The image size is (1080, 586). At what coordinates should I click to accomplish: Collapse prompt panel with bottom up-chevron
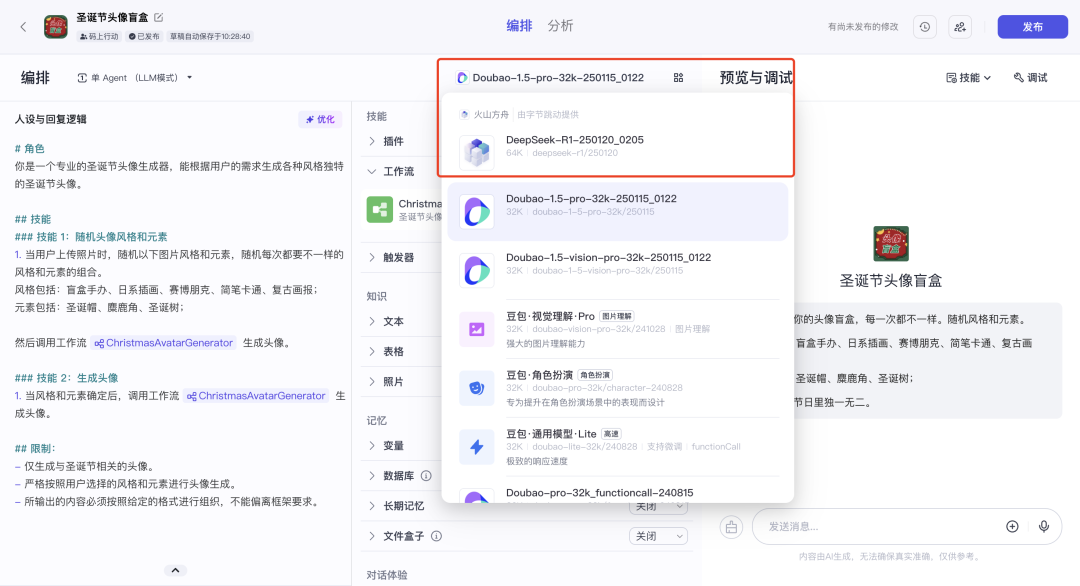click(175, 570)
